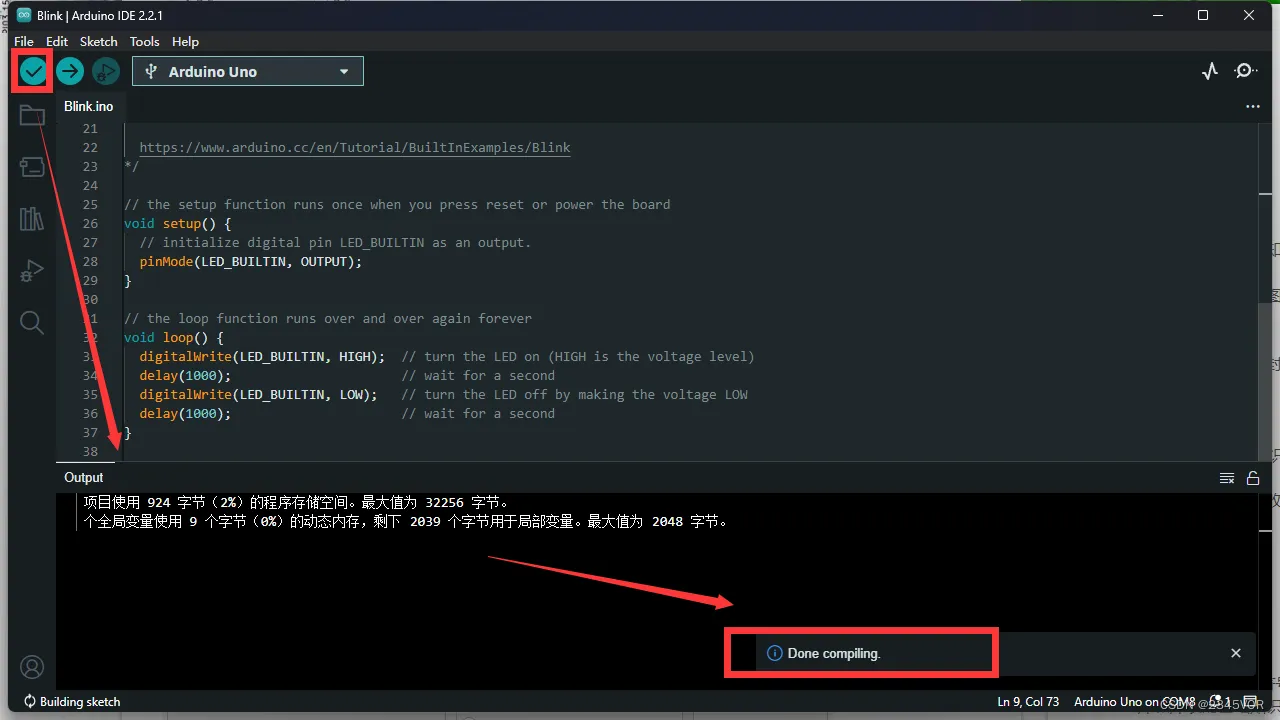
Task: Open the Blink tutorial URL in code
Action: pos(355,147)
